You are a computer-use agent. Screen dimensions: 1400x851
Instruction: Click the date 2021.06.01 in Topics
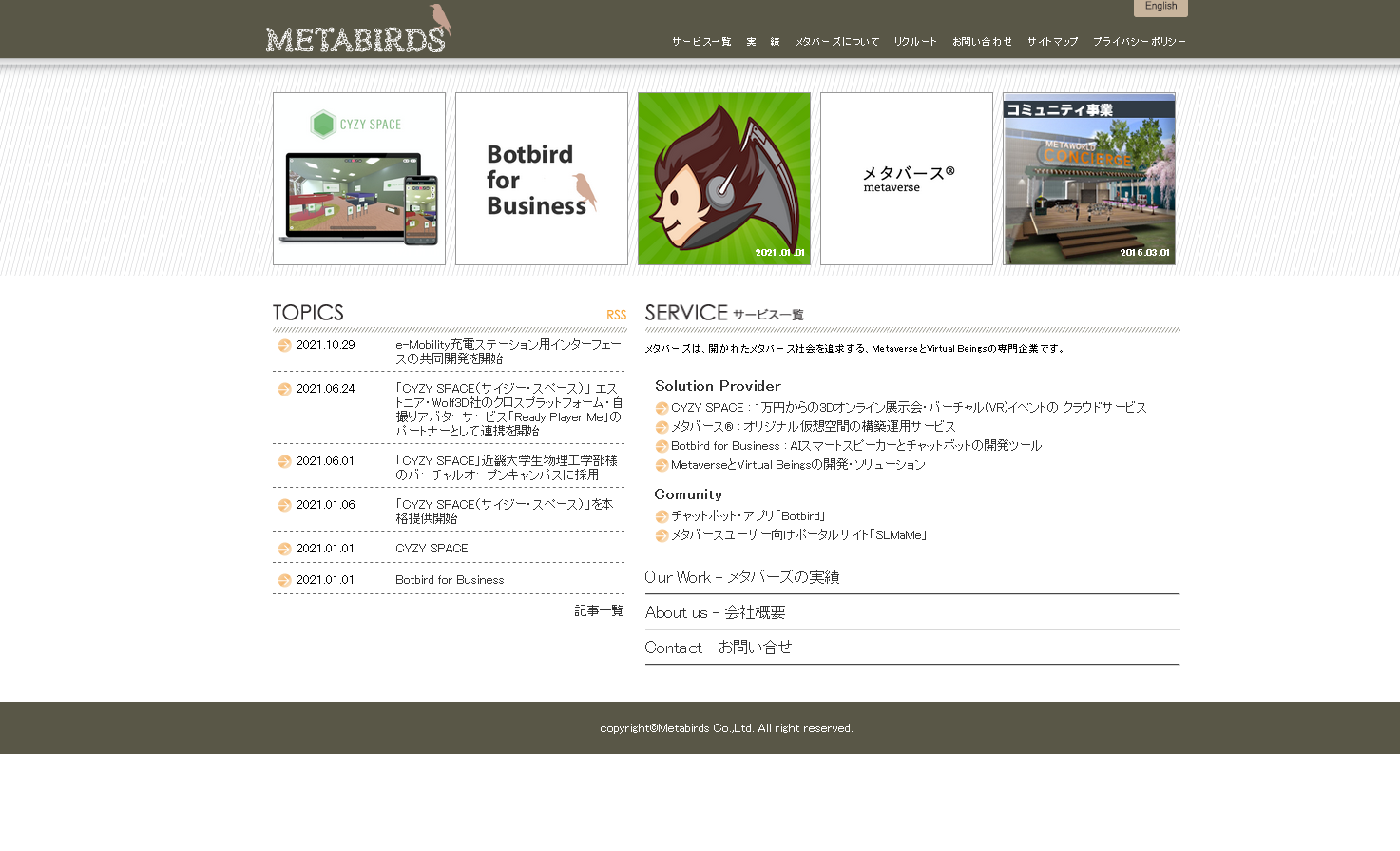[x=325, y=461]
